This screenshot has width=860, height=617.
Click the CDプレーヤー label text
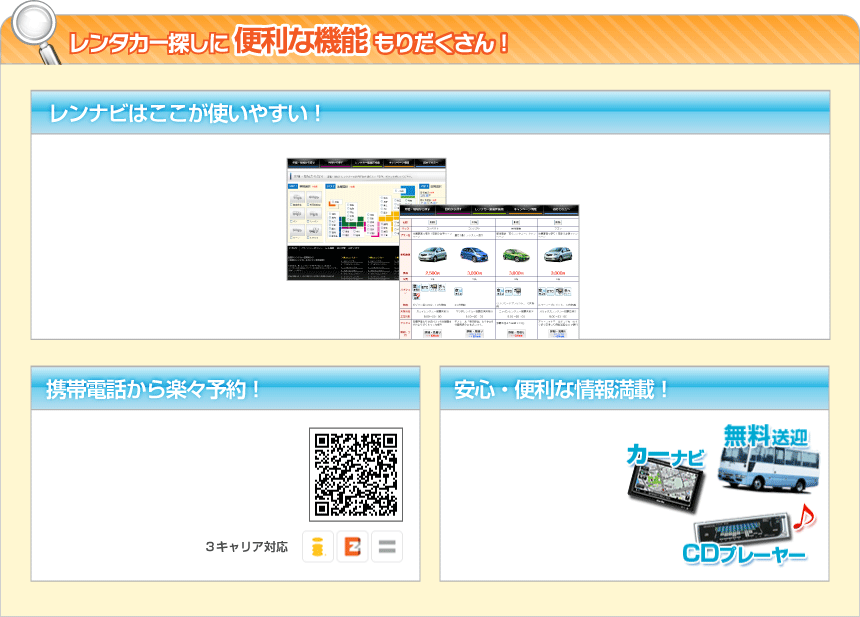[x=744, y=554]
